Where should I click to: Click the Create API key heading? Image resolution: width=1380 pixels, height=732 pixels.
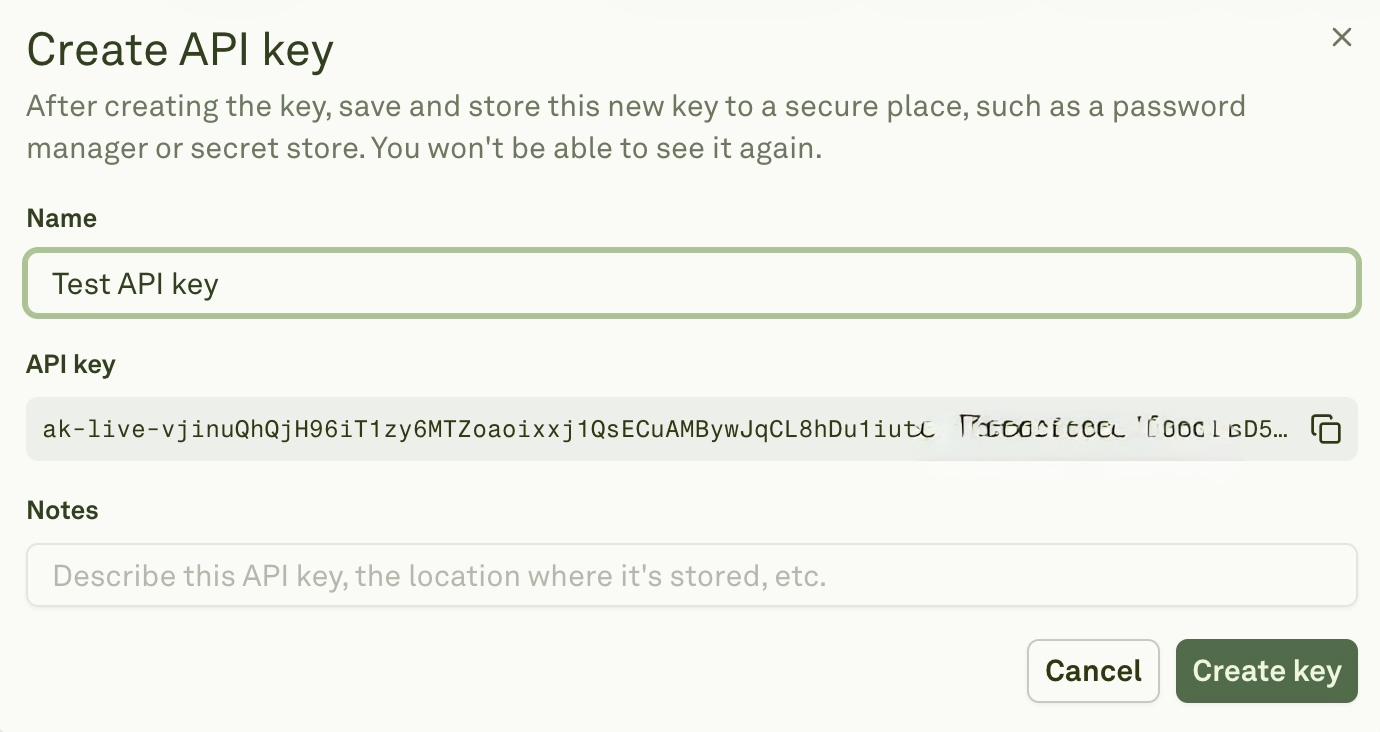pyautogui.click(x=180, y=48)
